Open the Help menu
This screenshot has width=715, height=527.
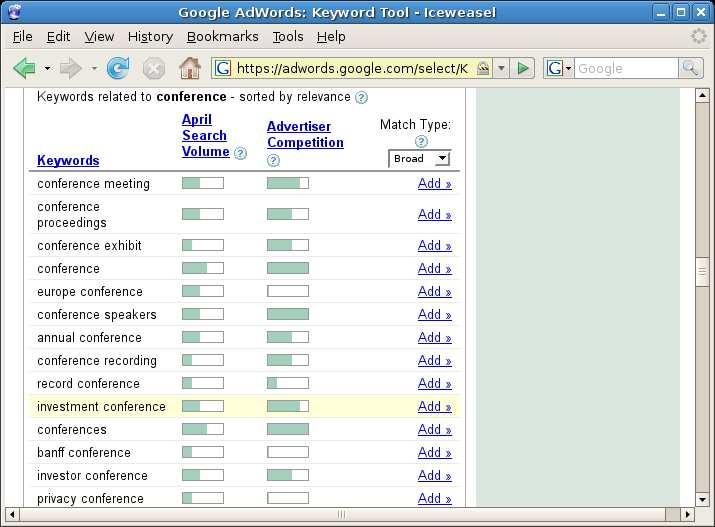click(331, 36)
